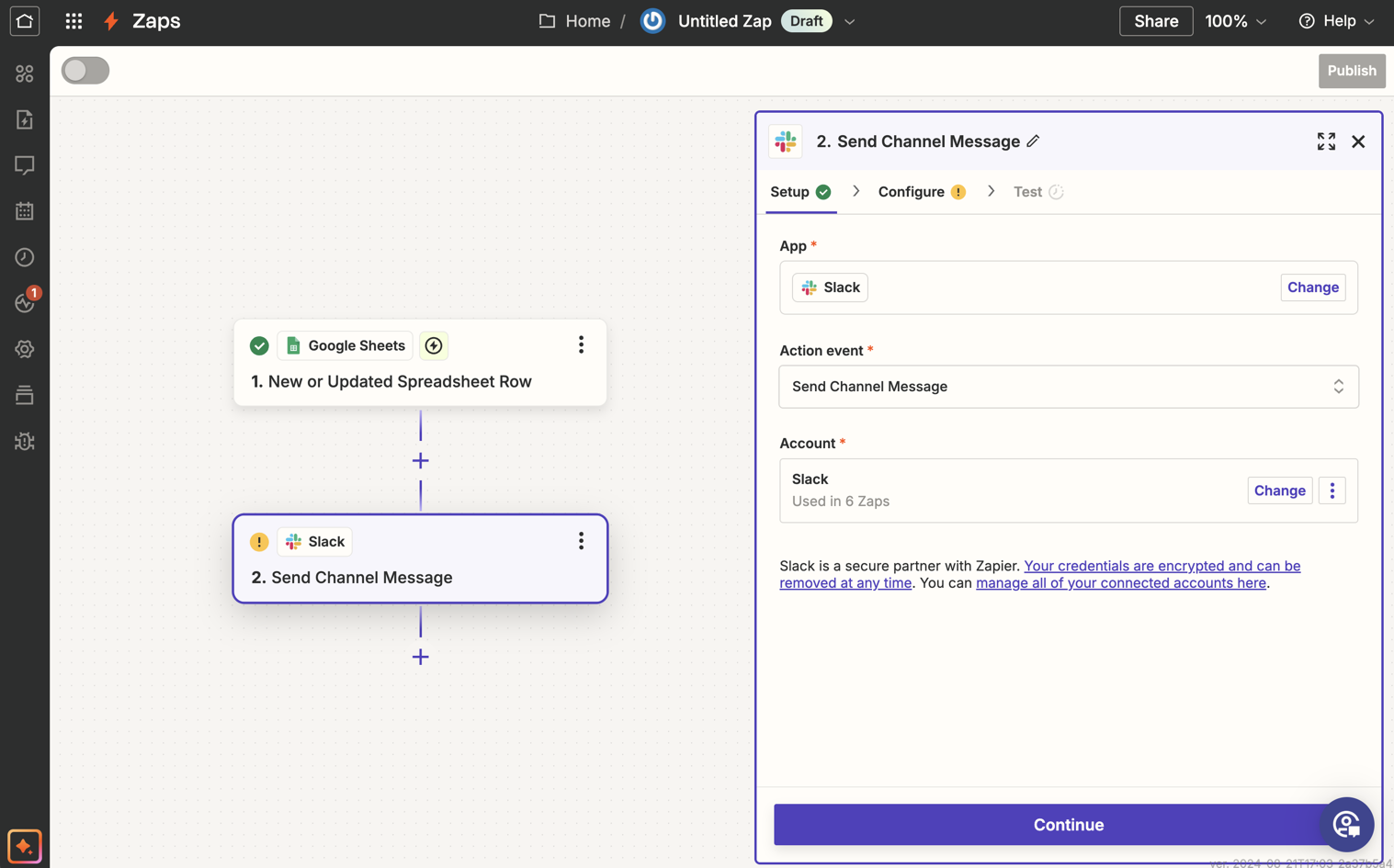Click Change next to the Slack account
Image resolution: width=1394 pixels, height=868 pixels.
1279,490
